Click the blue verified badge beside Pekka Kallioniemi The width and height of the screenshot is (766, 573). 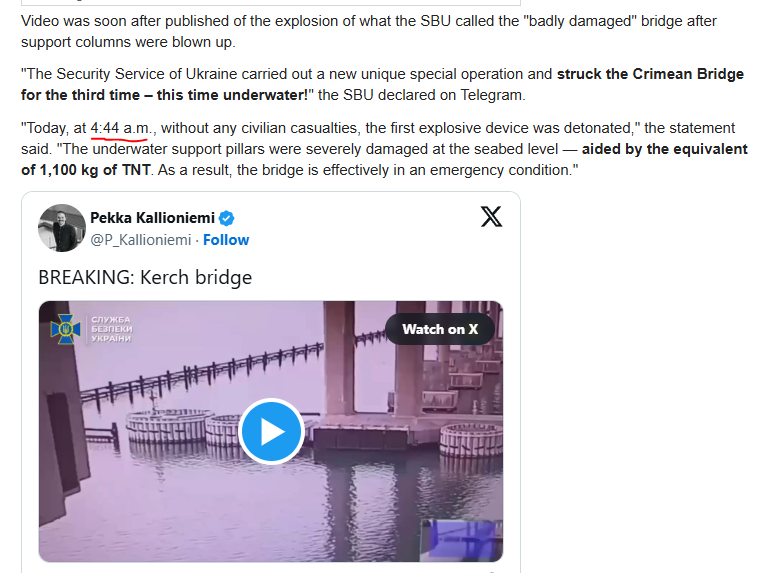226,218
